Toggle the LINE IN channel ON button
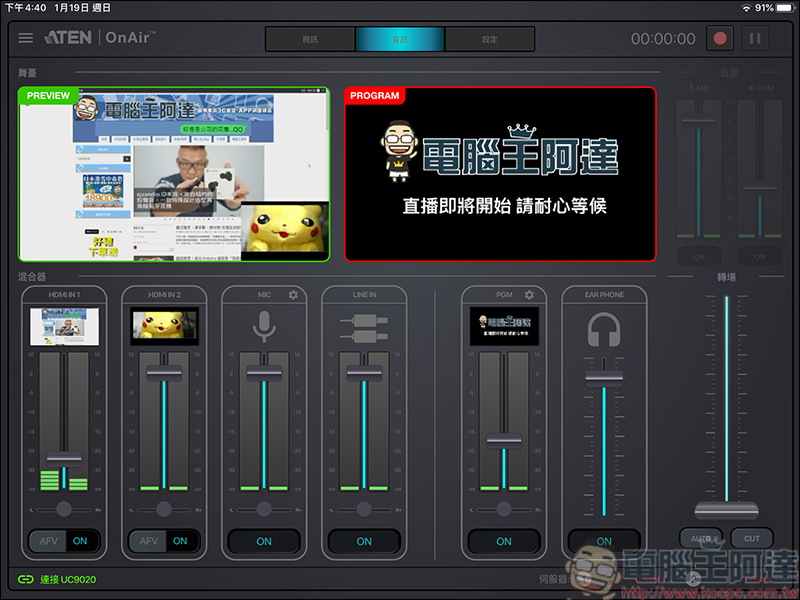The height and width of the screenshot is (600, 800). pyautogui.click(x=364, y=541)
